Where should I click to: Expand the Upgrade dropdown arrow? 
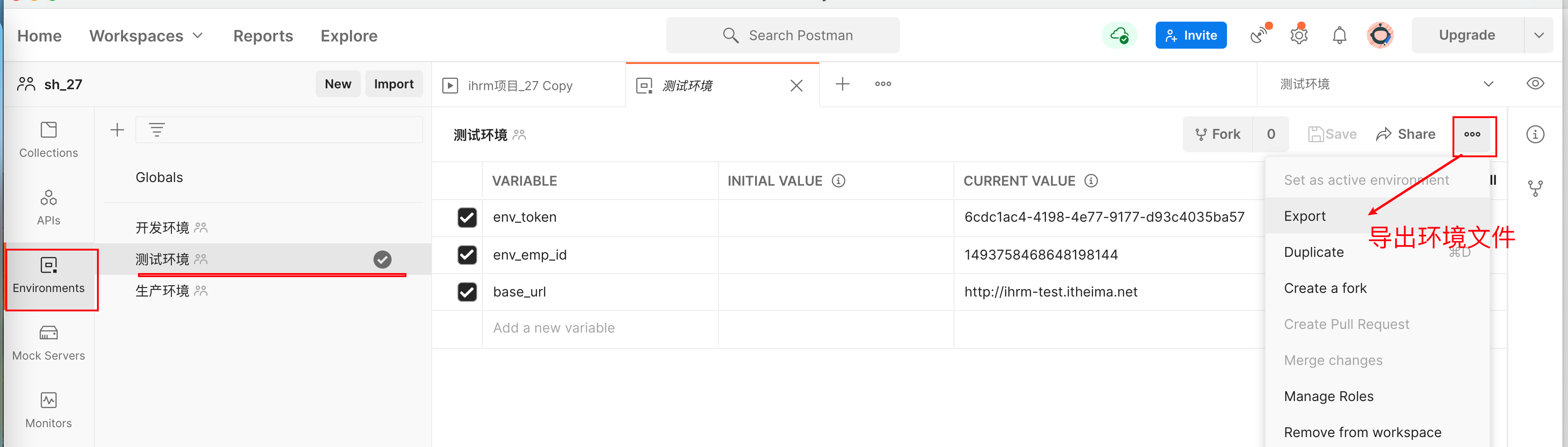tap(1539, 35)
